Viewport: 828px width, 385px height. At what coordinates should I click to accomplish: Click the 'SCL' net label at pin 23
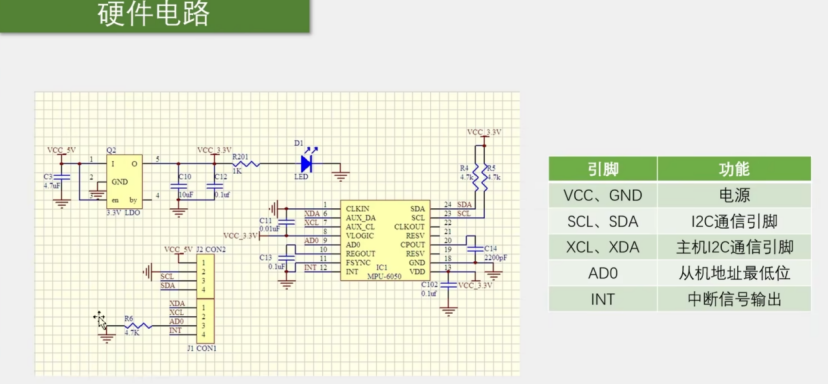[x=464, y=213]
